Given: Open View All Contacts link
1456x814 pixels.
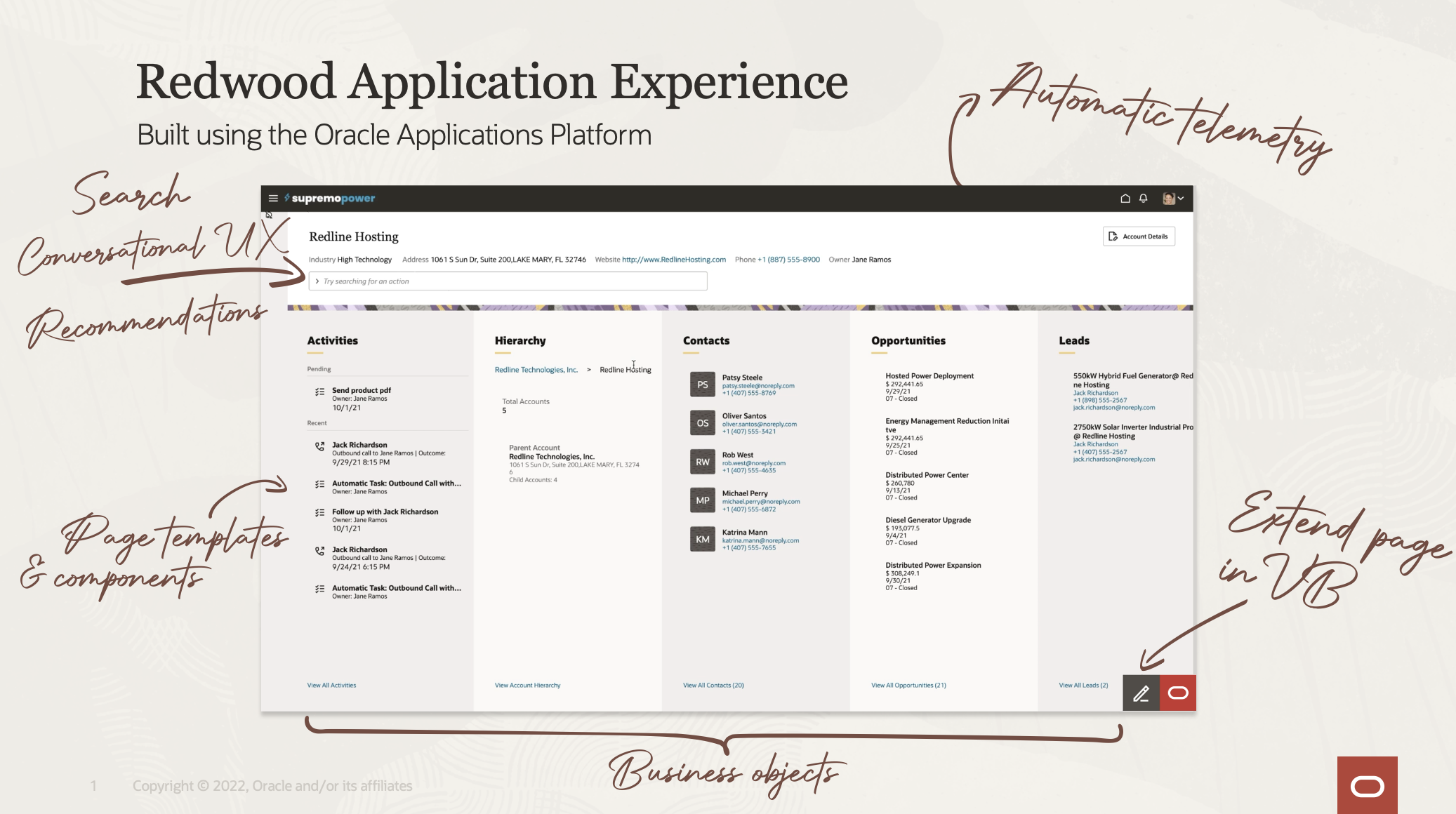Looking at the screenshot, I should pyautogui.click(x=714, y=685).
